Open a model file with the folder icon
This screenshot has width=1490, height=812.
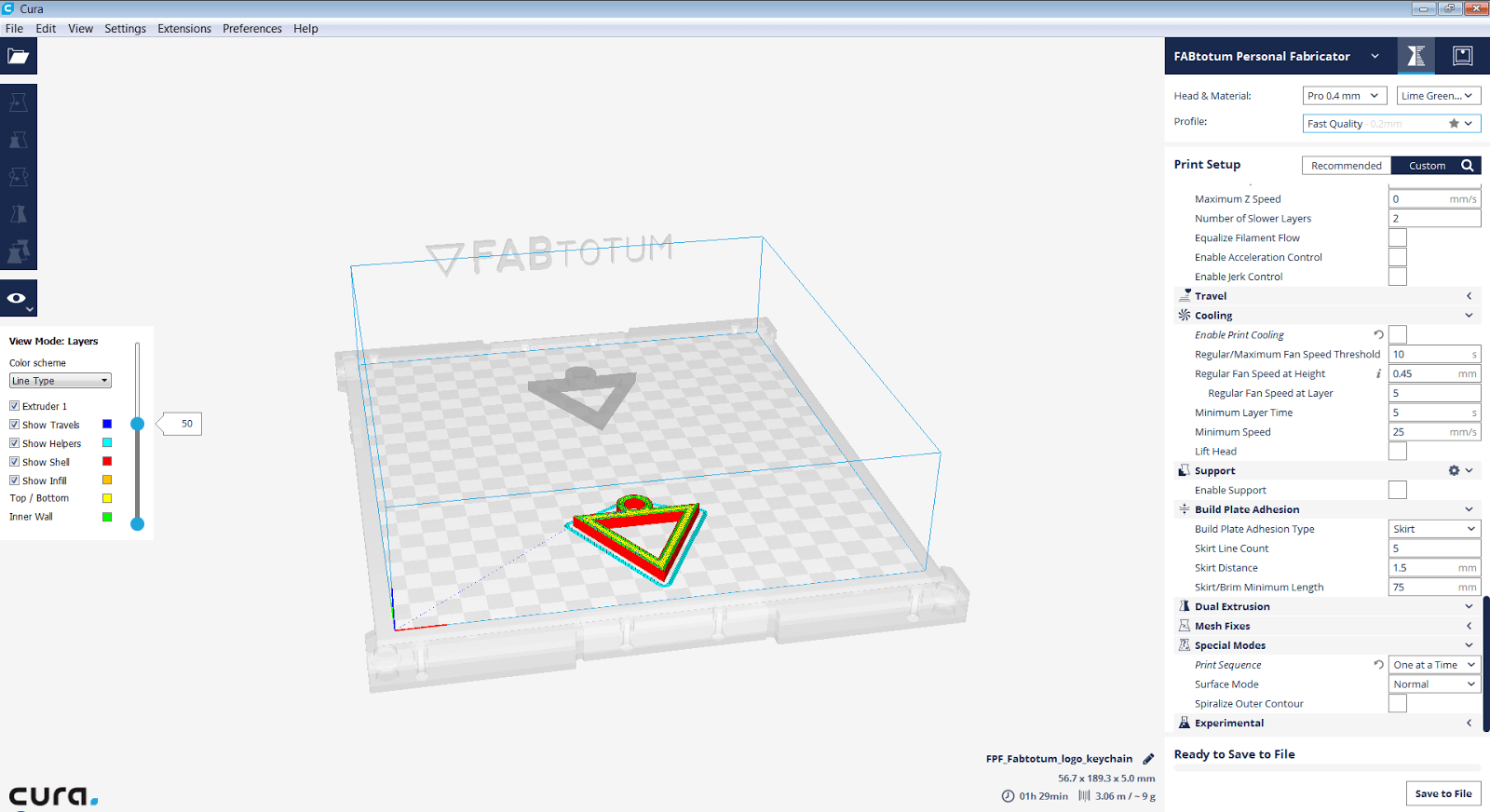[x=19, y=56]
